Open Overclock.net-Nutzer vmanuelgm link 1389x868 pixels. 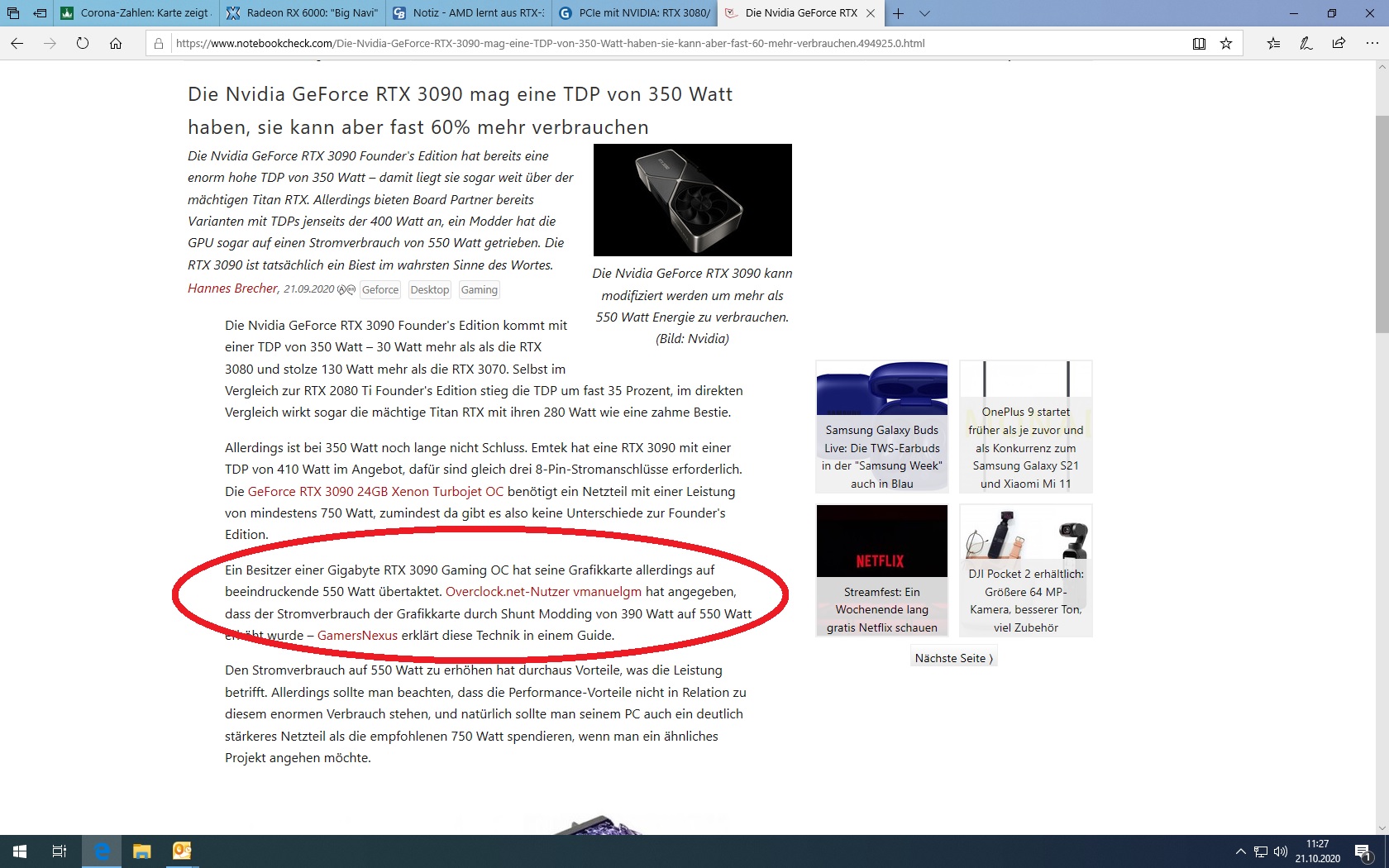click(x=543, y=592)
